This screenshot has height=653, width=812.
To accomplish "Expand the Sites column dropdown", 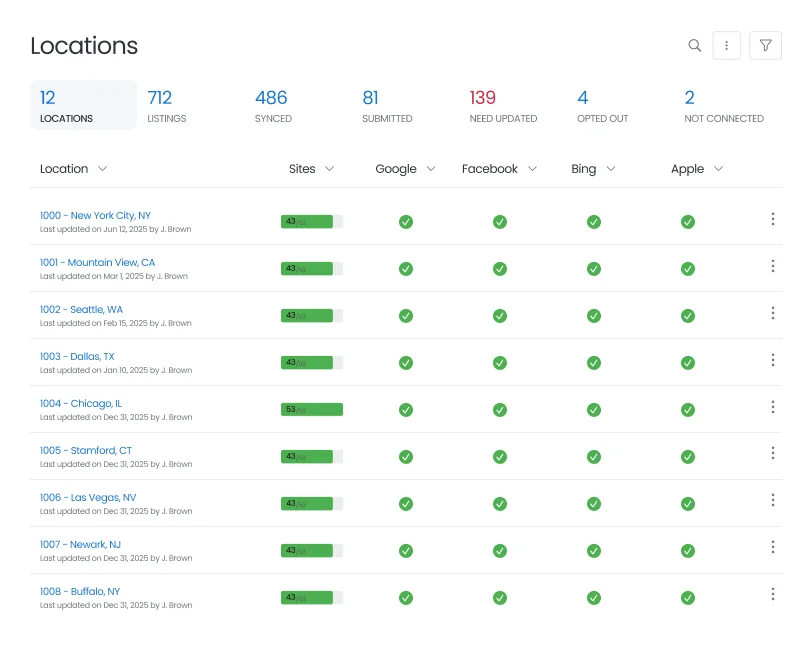I will coord(329,169).
